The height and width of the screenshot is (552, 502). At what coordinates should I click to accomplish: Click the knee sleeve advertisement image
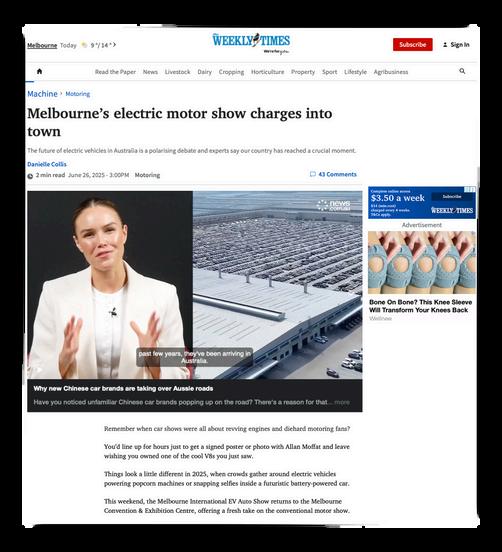422,263
